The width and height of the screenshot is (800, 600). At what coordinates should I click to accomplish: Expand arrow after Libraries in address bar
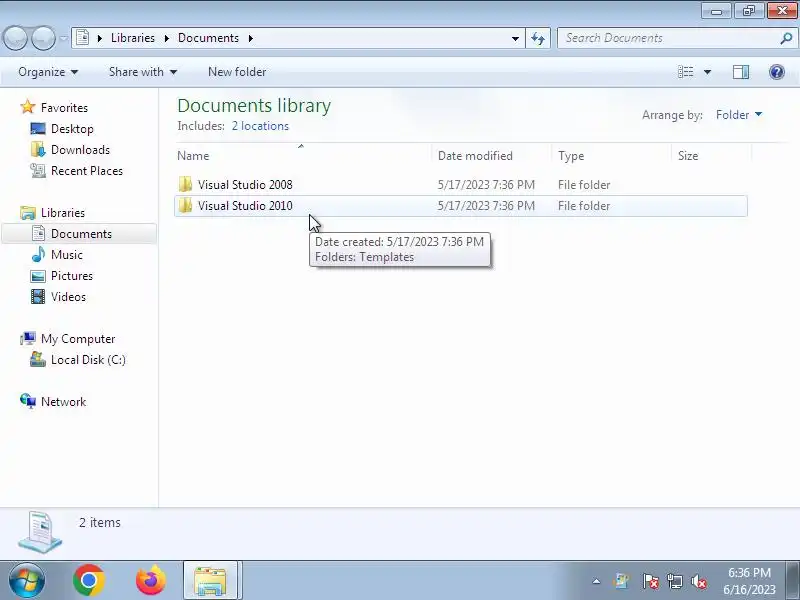tap(166, 38)
